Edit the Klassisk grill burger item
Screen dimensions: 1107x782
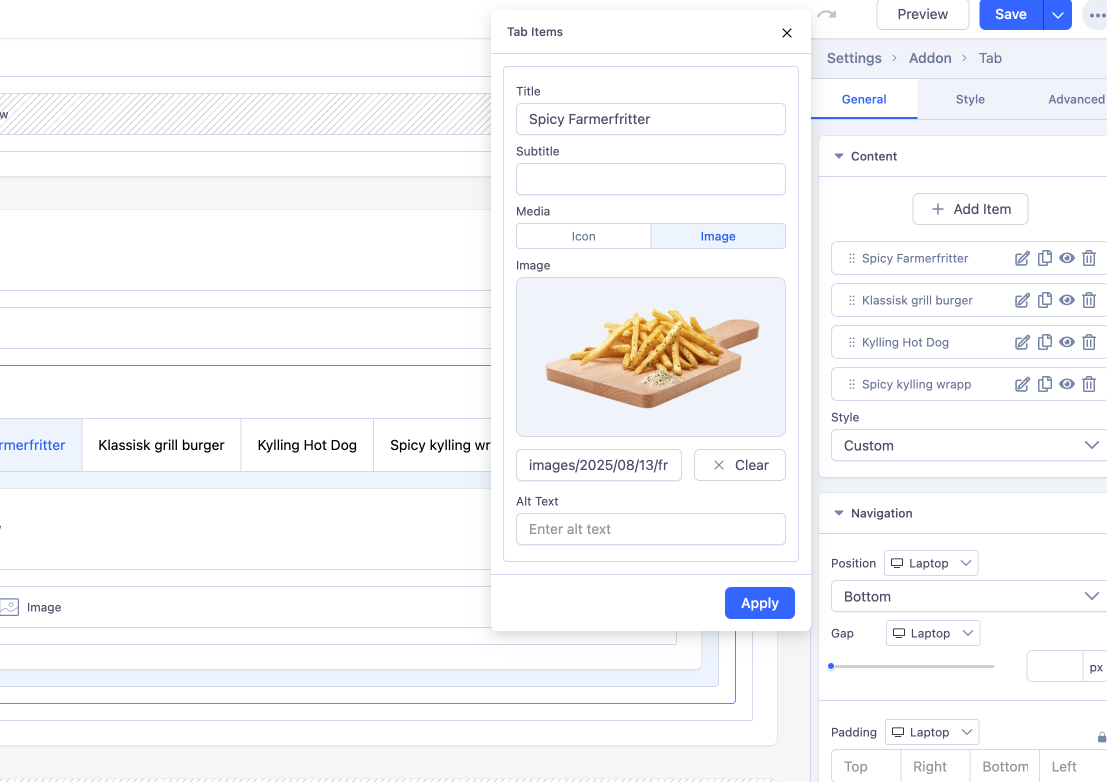(x=1022, y=300)
